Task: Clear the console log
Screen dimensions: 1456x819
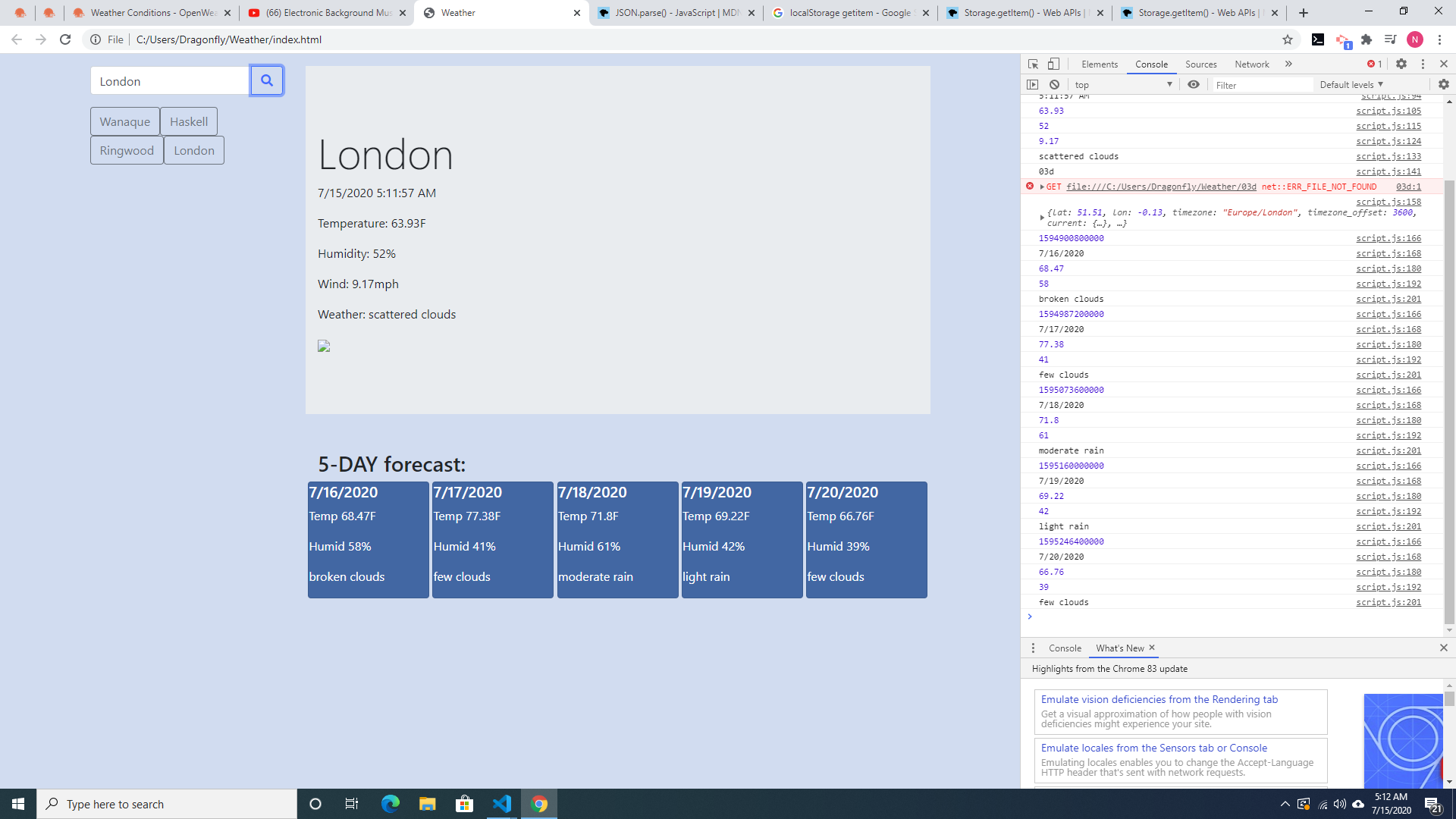Action: 1054,85
